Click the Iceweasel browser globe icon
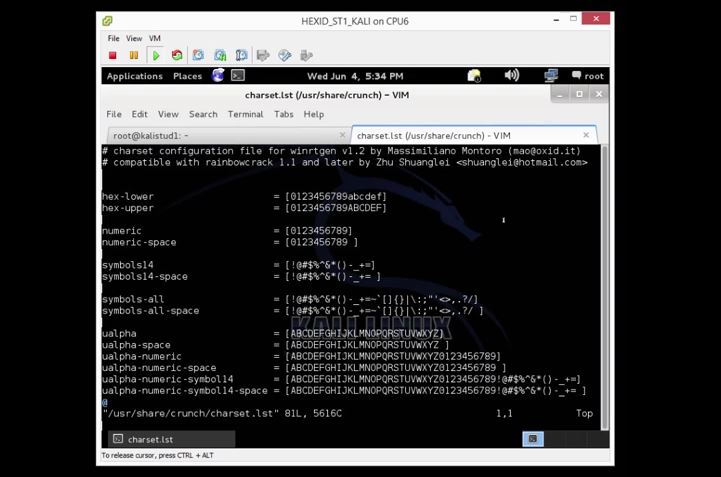Screen dimensions: 721x477 pos(218,75)
